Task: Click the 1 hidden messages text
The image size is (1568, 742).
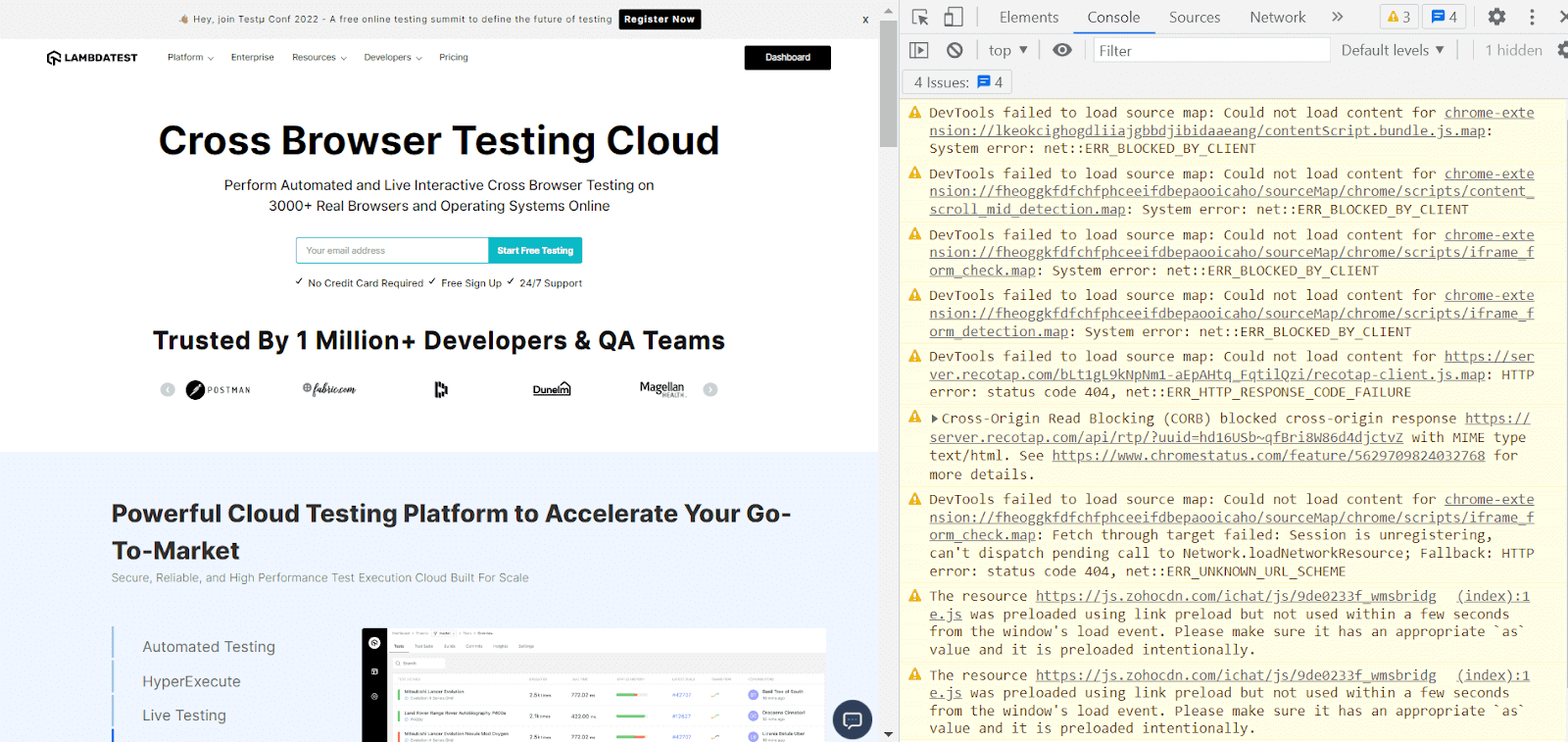Action: tap(1513, 50)
